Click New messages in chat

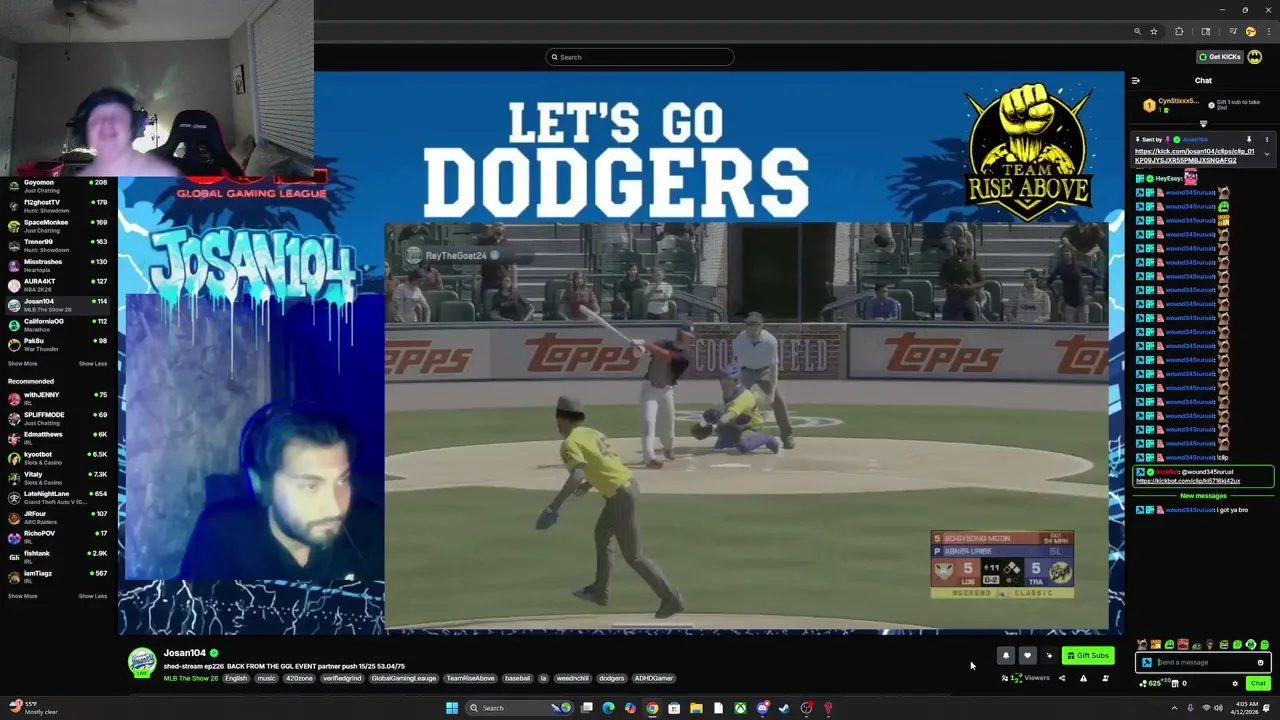[1203, 496]
